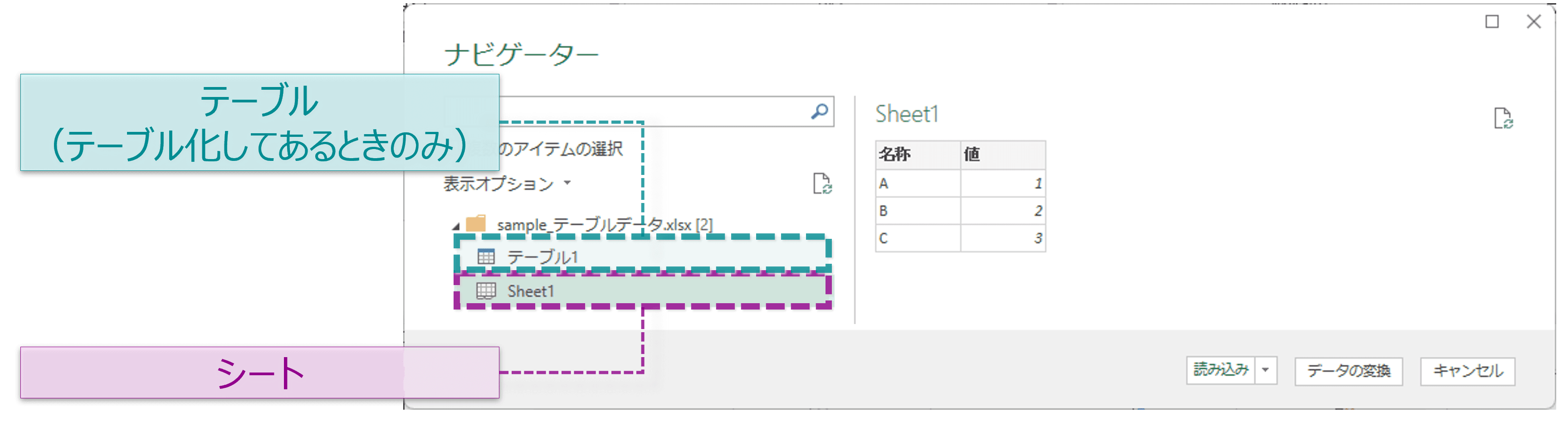Click the search magnifier icon
Image resolution: width=1568 pixels, height=426 pixels.
click(819, 111)
